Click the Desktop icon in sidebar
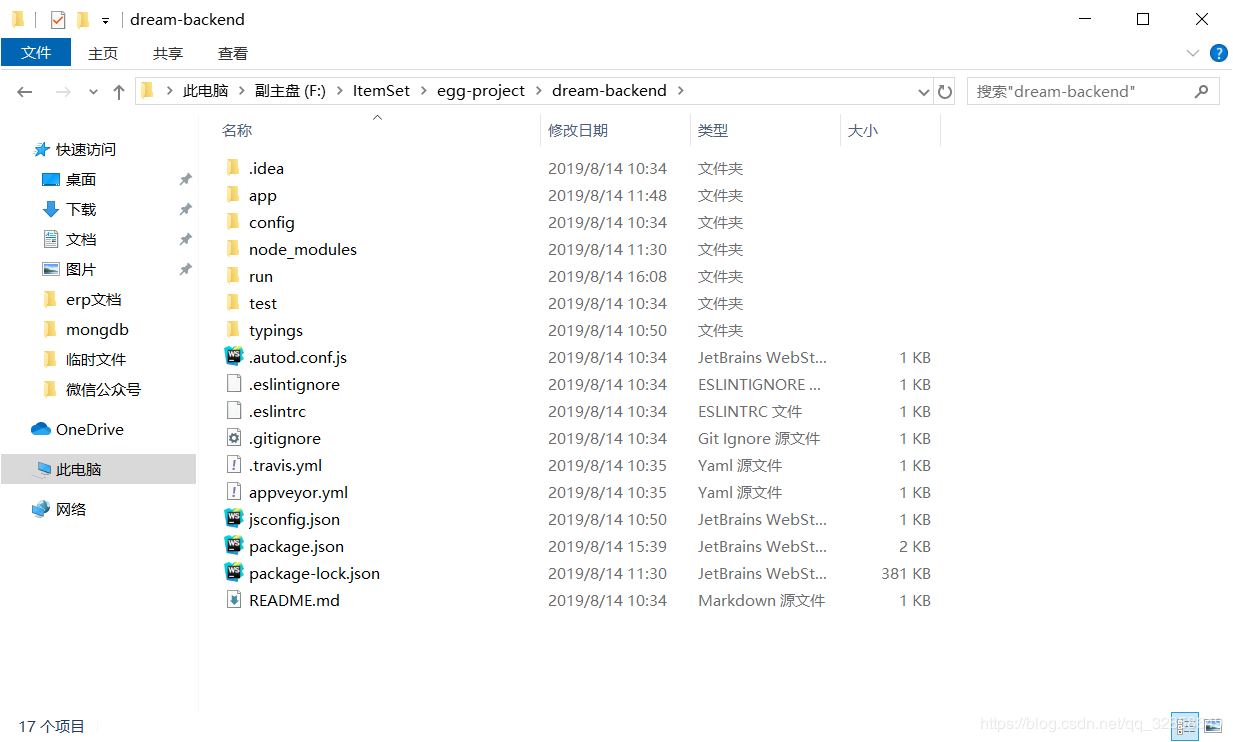The width and height of the screenshot is (1233, 742). 51,179
